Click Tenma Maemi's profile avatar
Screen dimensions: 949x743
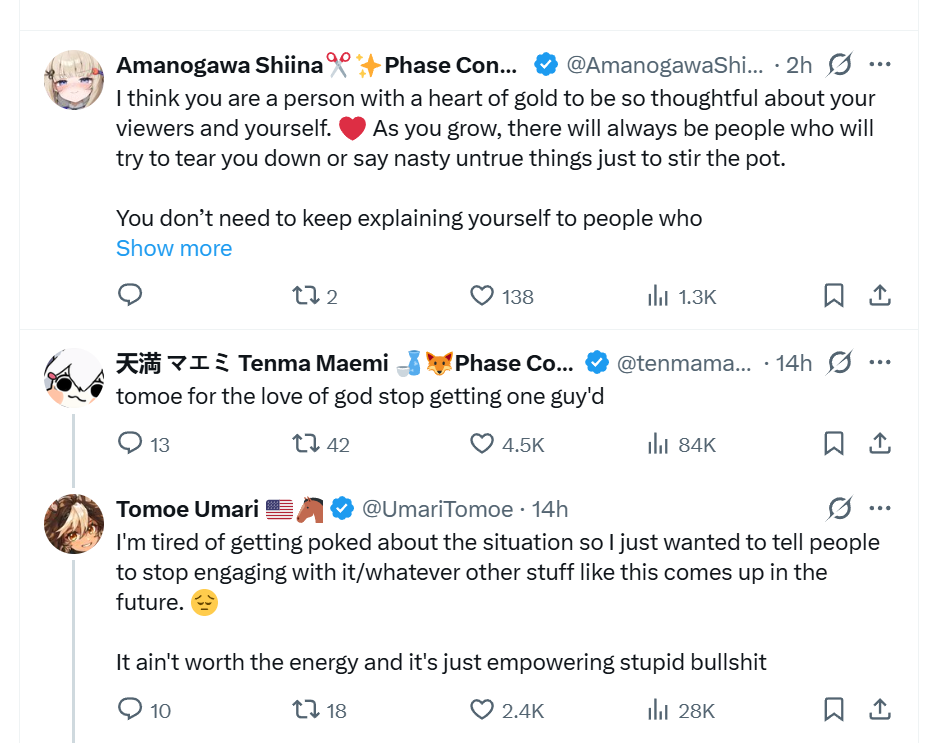74,379
